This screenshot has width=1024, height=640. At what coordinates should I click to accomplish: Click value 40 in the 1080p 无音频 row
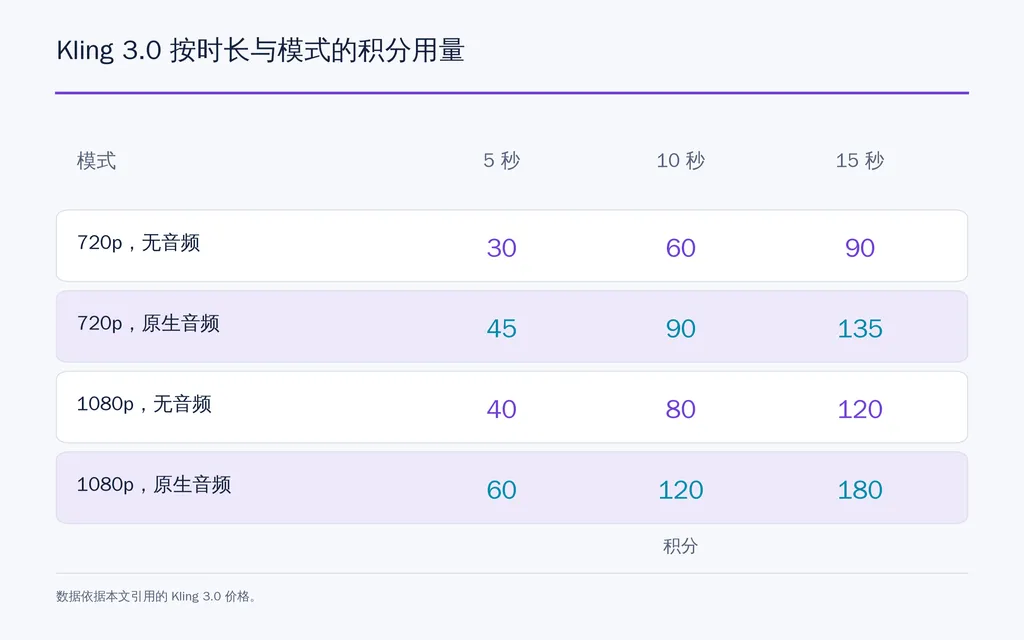pos(502,409)
